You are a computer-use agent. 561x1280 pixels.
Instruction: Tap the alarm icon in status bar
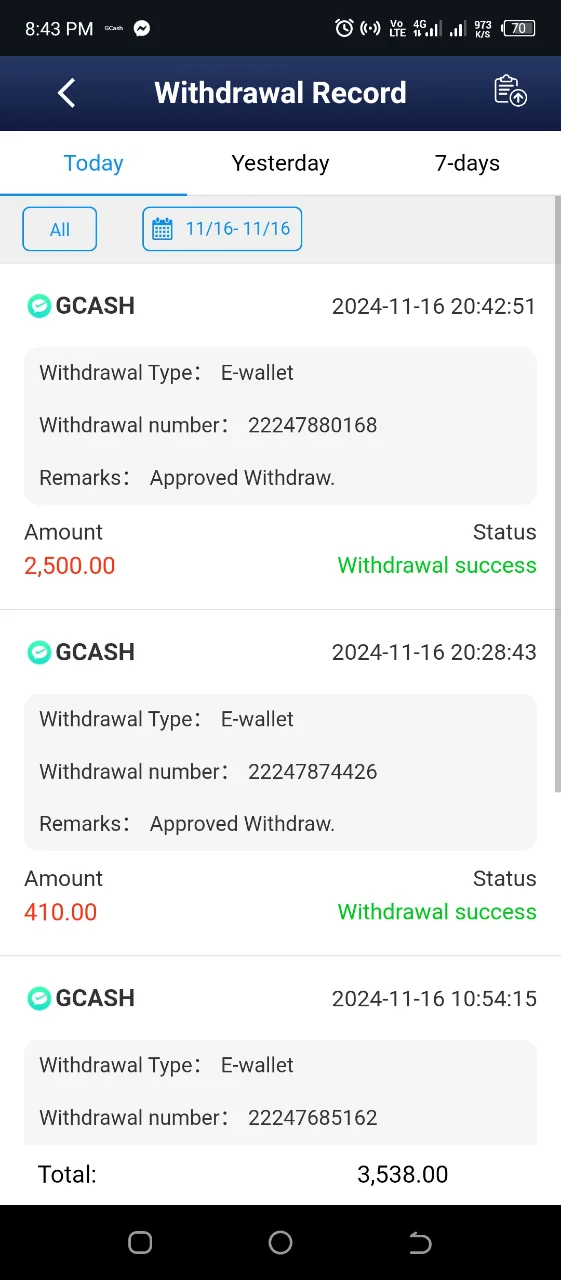344,28
